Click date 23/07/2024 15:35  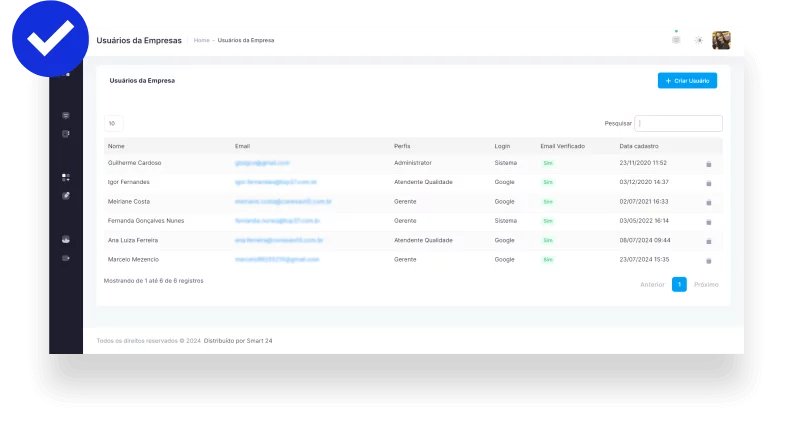tap(644, 259)
